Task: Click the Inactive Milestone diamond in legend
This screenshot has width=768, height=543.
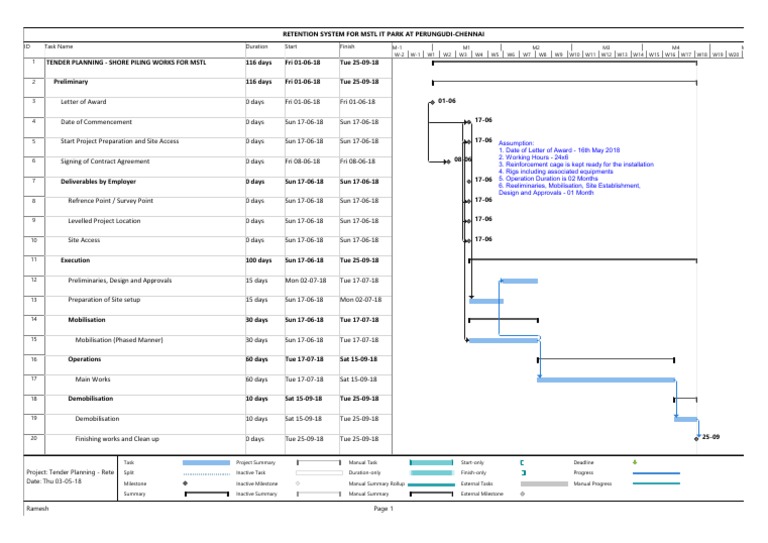Action: (x=298, y=483)
